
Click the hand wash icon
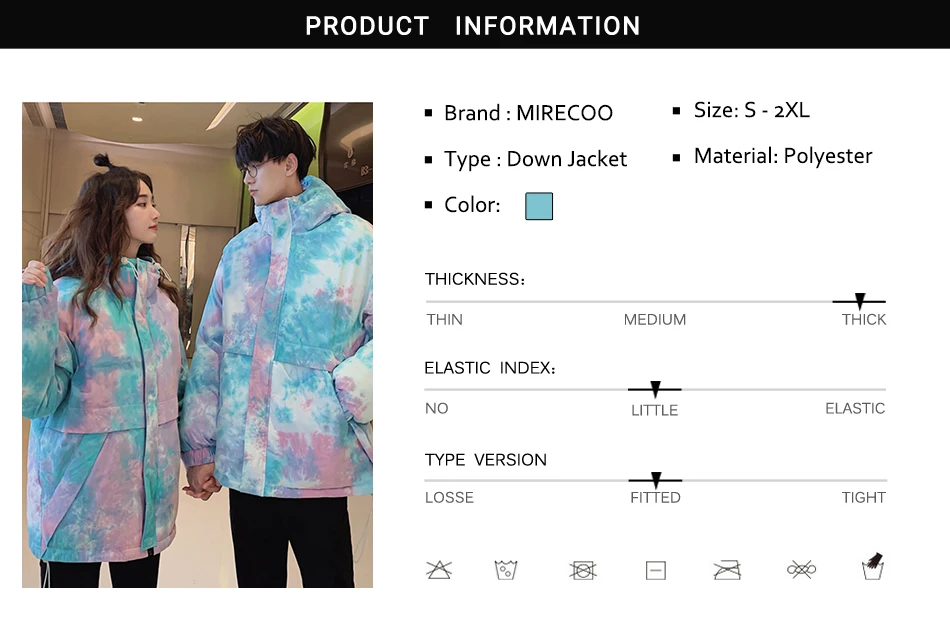pos(872,566)
